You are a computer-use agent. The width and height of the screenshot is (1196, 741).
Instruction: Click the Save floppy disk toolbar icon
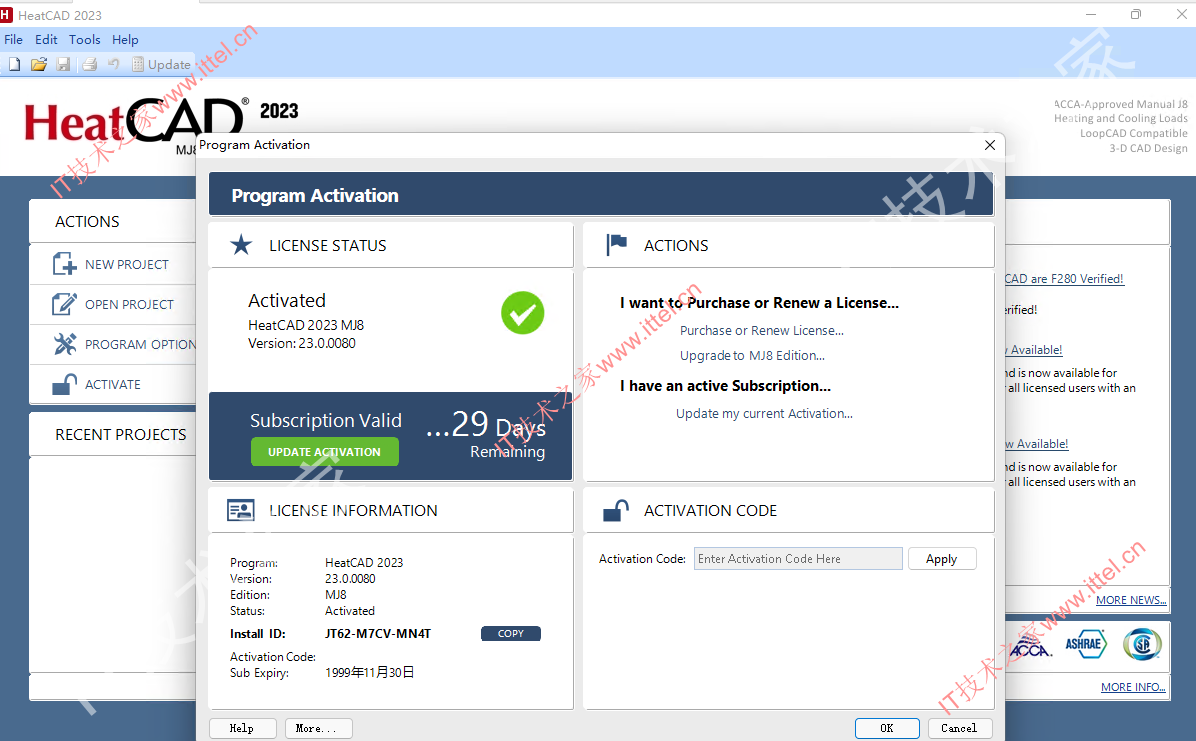63,64
